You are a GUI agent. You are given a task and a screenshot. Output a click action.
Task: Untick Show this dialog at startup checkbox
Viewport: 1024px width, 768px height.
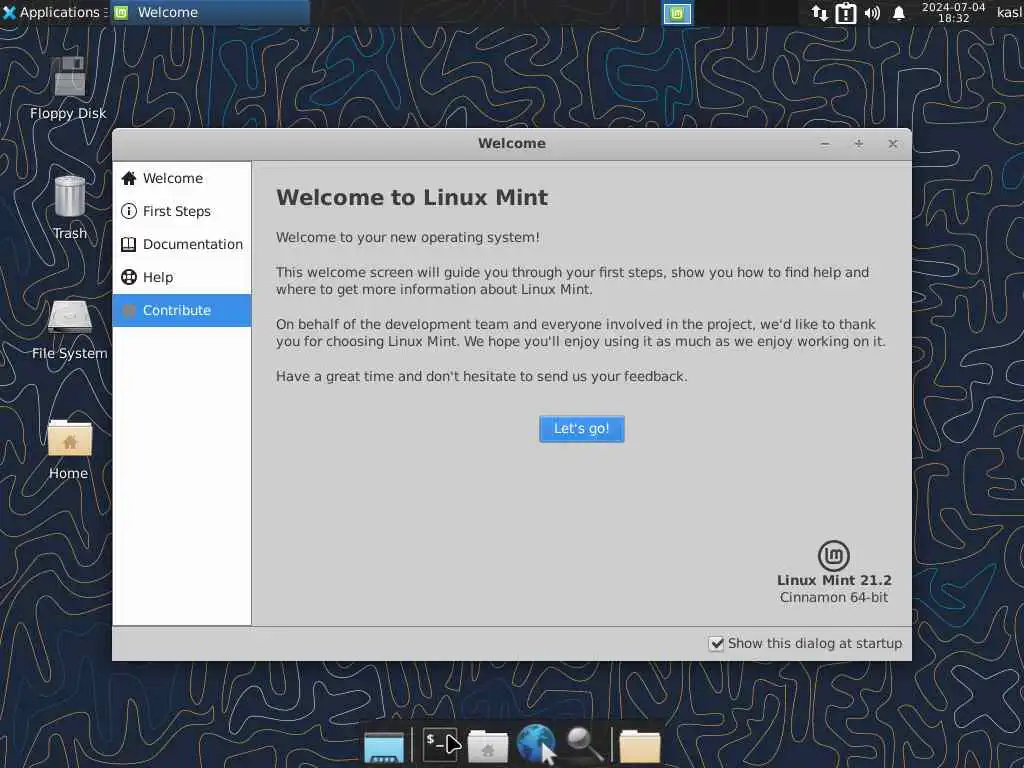coord(716,643)
